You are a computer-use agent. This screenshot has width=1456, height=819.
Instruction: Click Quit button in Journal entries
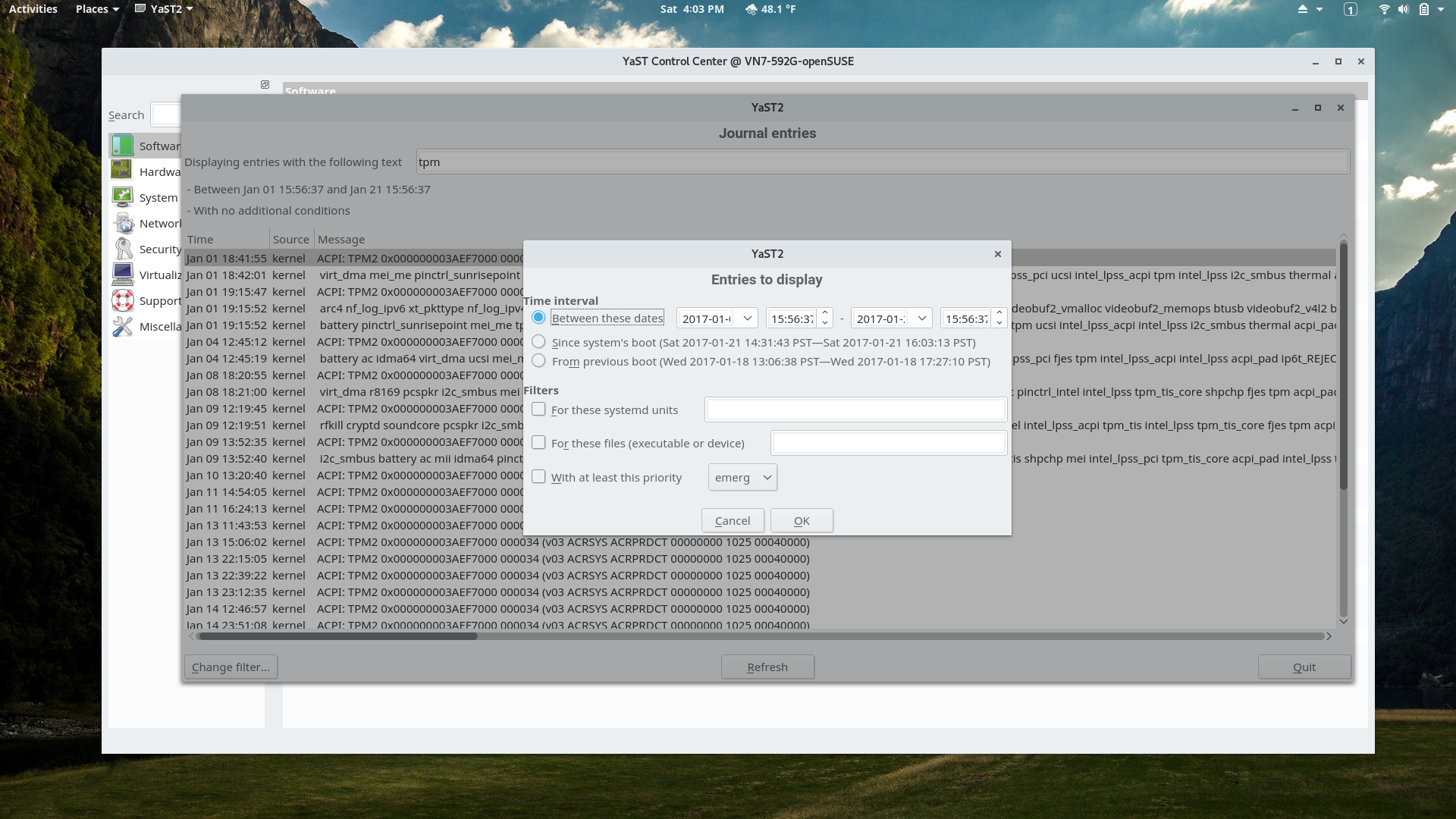(1304, 667)
